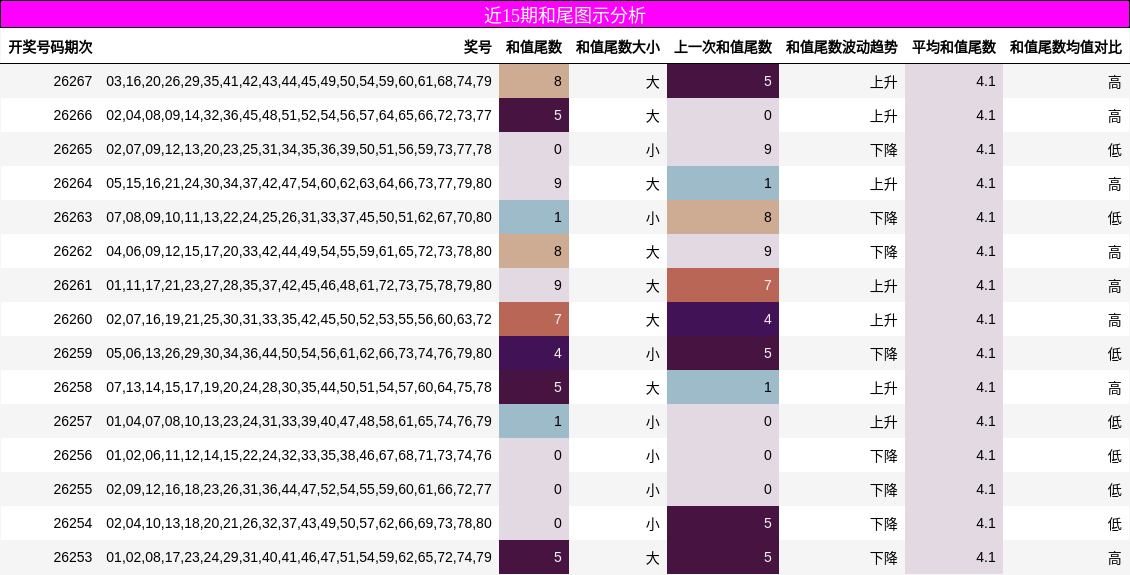Click the numbers beginning 03,16,20,26 for 26267
1130x575 pixels.
coord(298,81)
